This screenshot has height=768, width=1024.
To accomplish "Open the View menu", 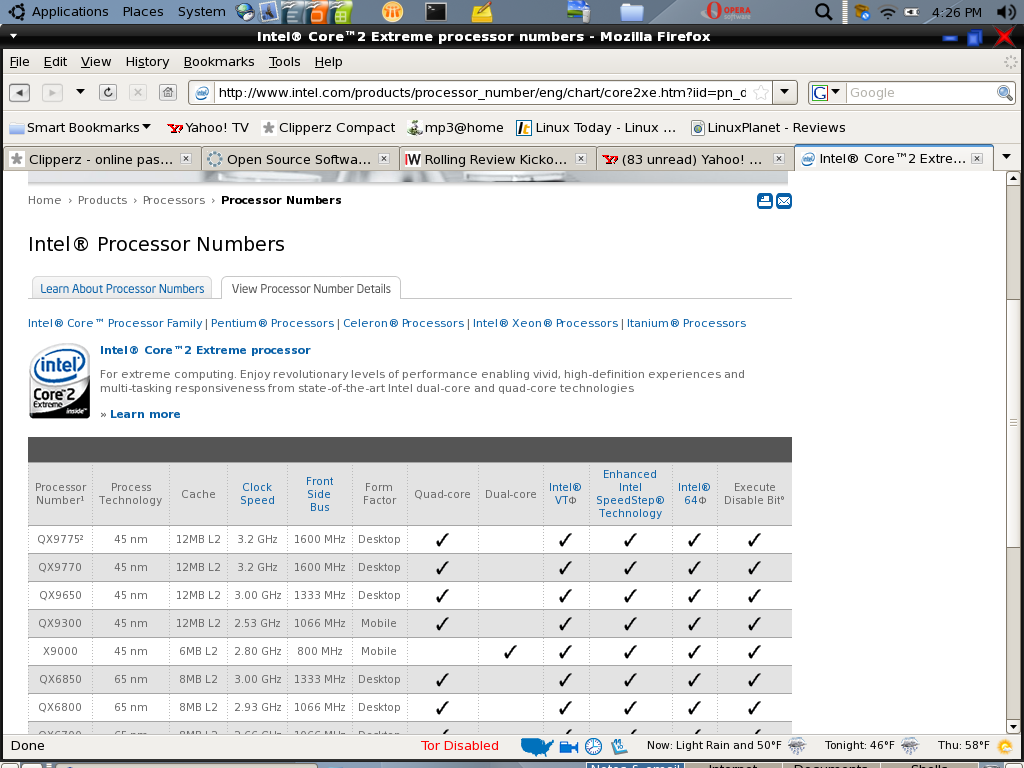I will click(96, 61).
